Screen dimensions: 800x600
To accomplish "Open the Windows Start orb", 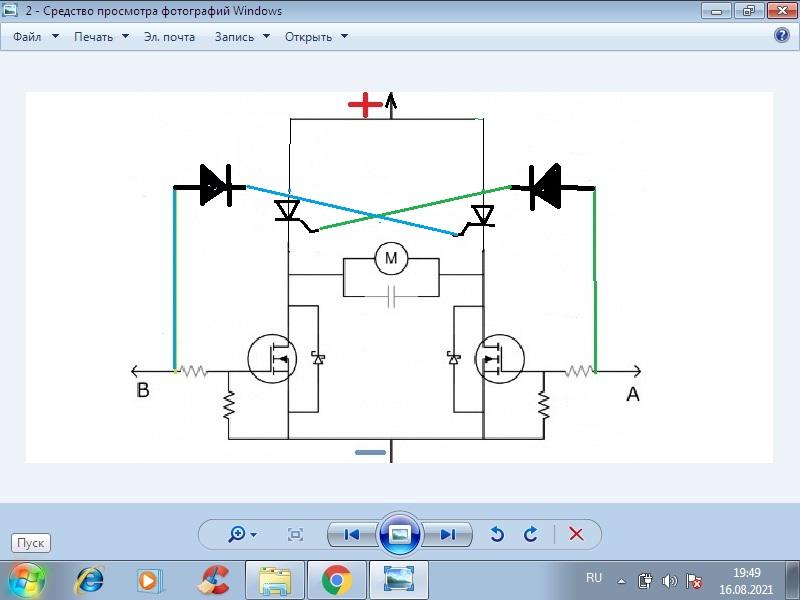I will [27, 581].
